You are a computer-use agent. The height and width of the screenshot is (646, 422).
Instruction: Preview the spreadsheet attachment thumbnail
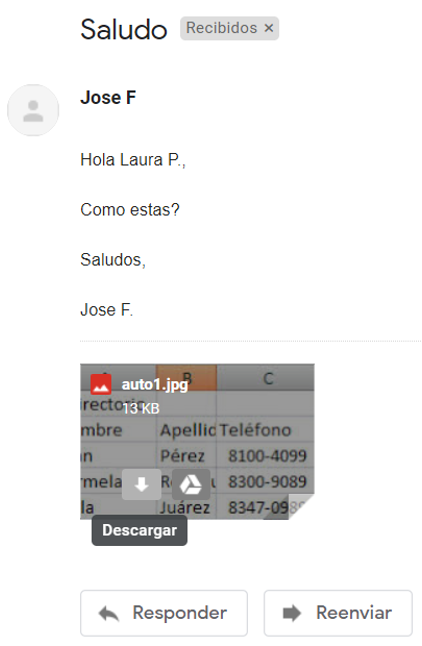point(197,441)
